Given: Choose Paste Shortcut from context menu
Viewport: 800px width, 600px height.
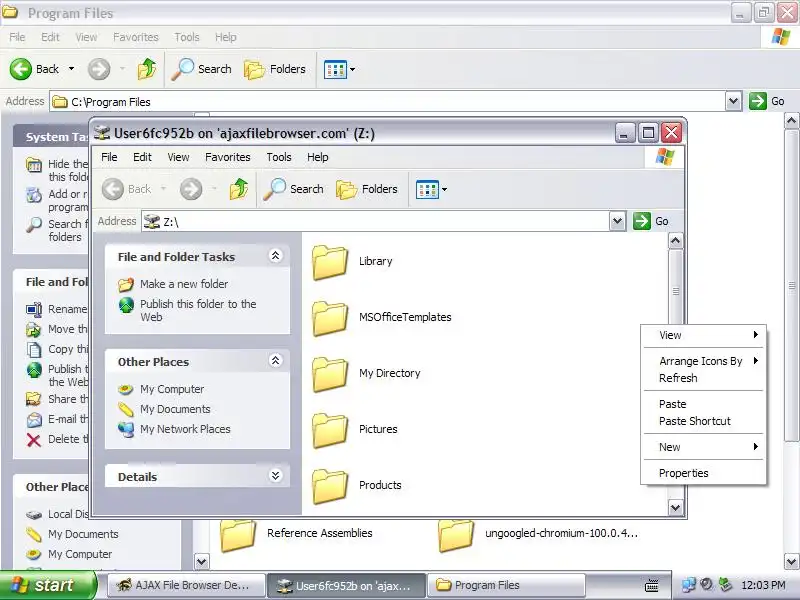Looking at the screenshot, I should pos(704,421).
